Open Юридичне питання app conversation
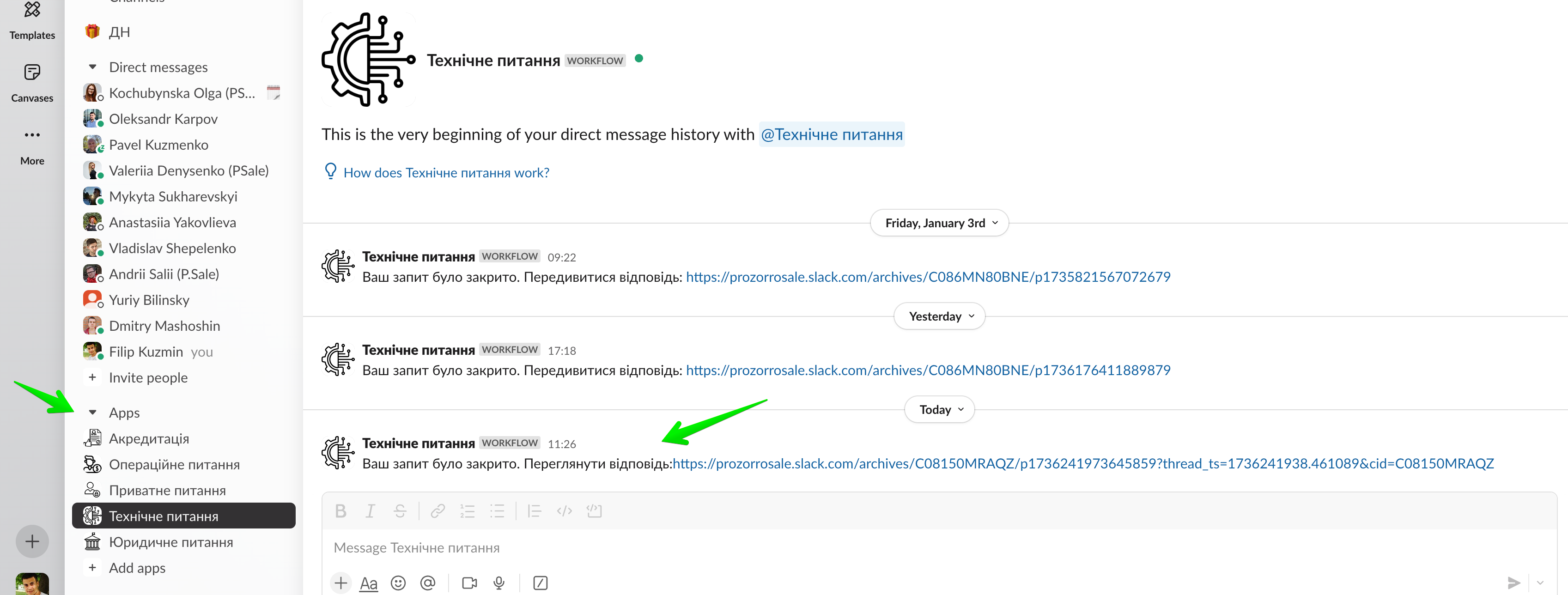 click(x=170, y=542)
